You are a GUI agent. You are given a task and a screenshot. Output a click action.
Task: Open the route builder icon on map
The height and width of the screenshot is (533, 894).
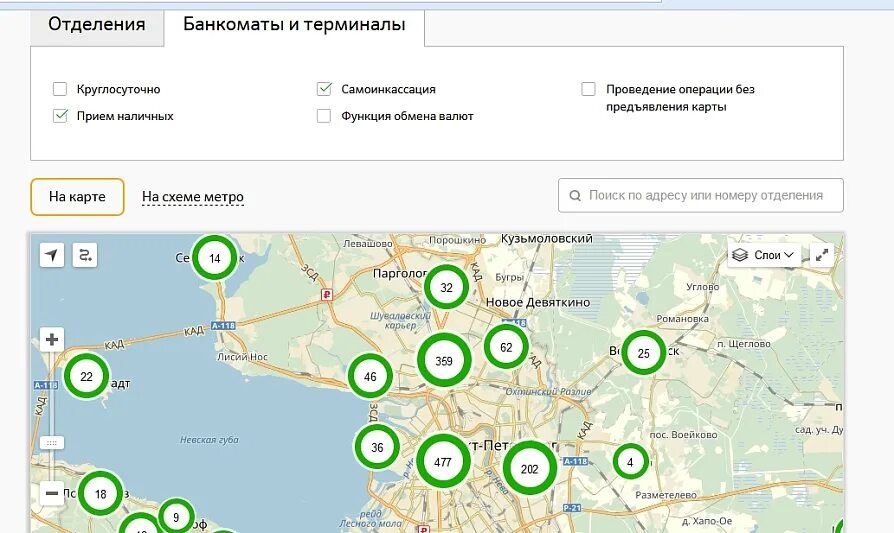click(85, 255)
